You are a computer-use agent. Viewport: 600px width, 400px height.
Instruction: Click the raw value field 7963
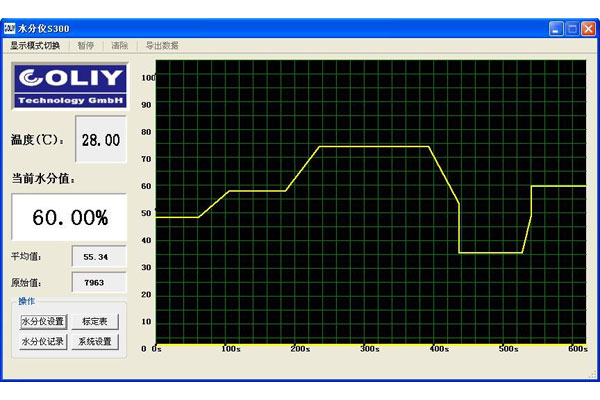(x=99, y=283)
